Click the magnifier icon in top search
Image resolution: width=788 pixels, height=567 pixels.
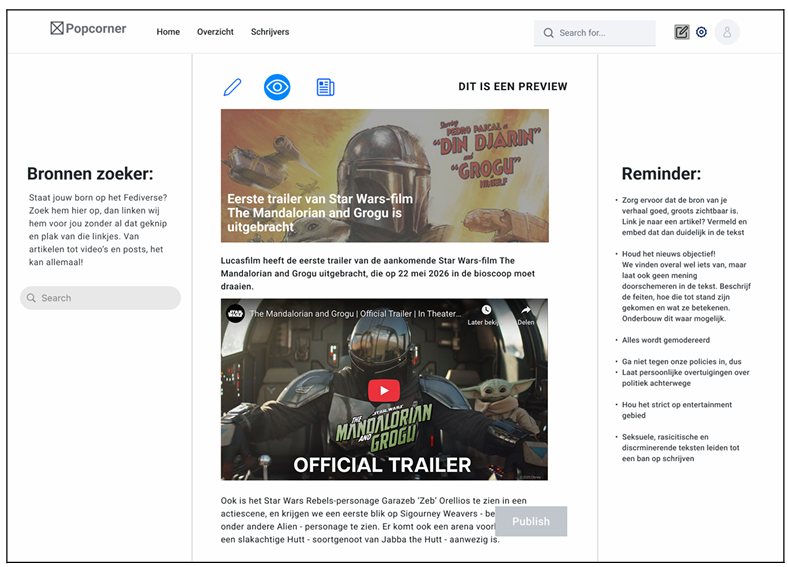[548, 33]
